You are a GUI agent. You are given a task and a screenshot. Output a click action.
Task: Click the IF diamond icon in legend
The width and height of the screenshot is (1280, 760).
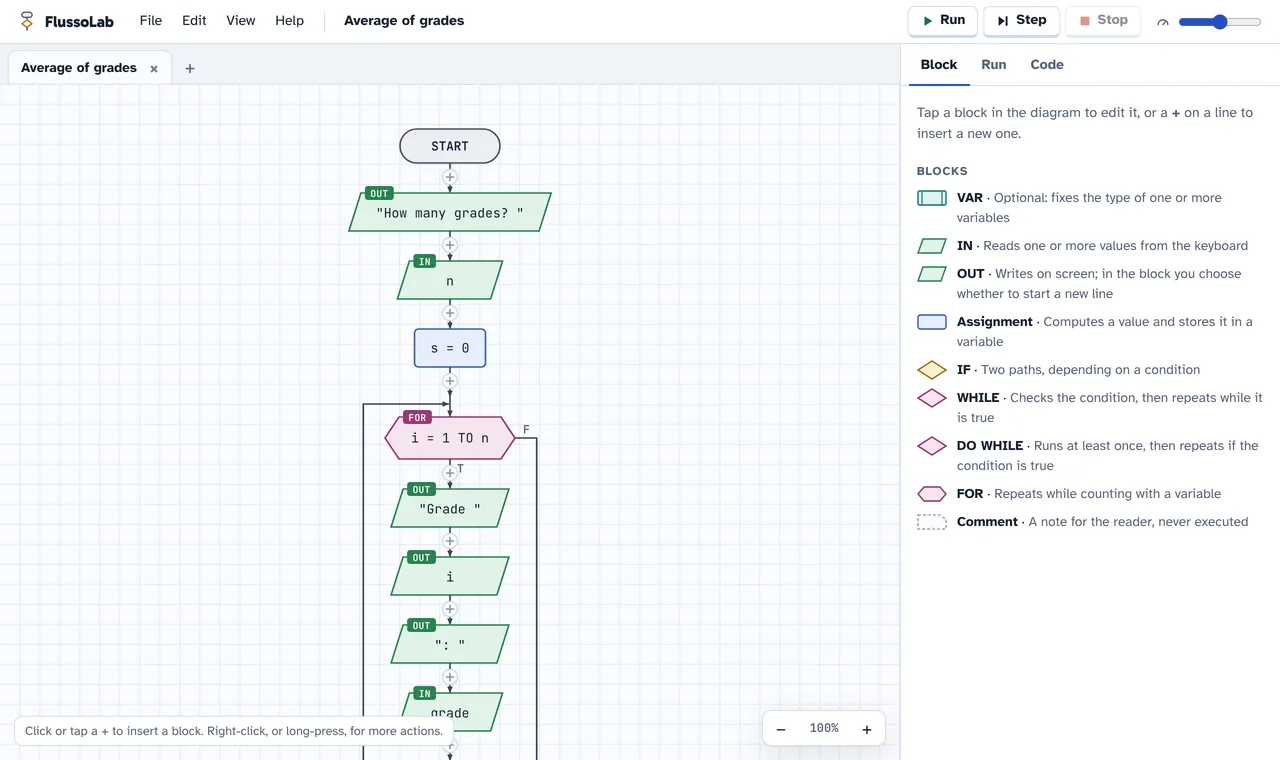pos(932,370)
